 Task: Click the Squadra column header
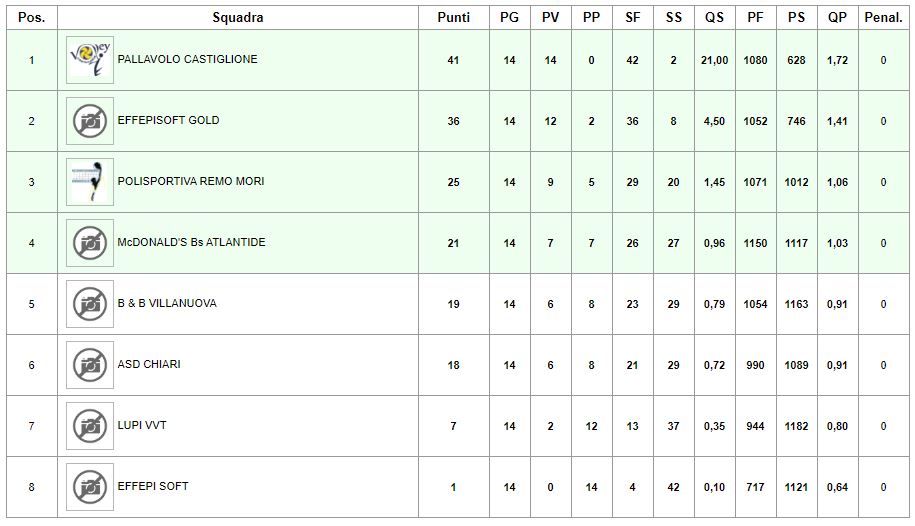pyautogui.click(x=238, y=18)
